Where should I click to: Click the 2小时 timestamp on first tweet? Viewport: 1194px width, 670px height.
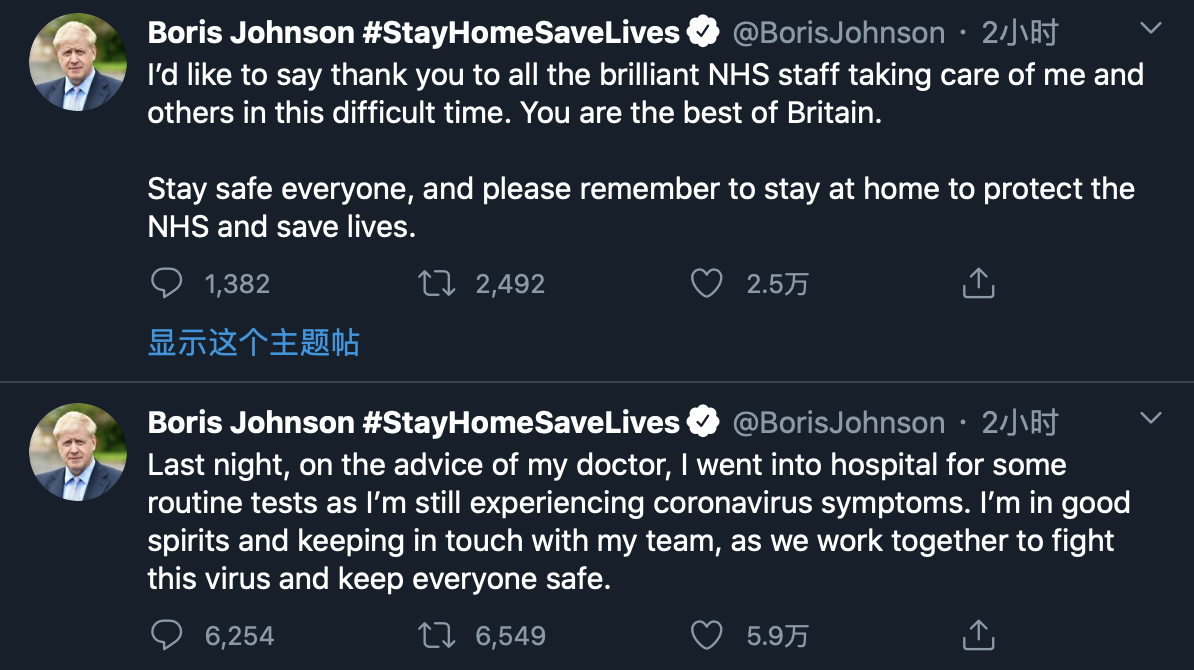click(1019, 33)
